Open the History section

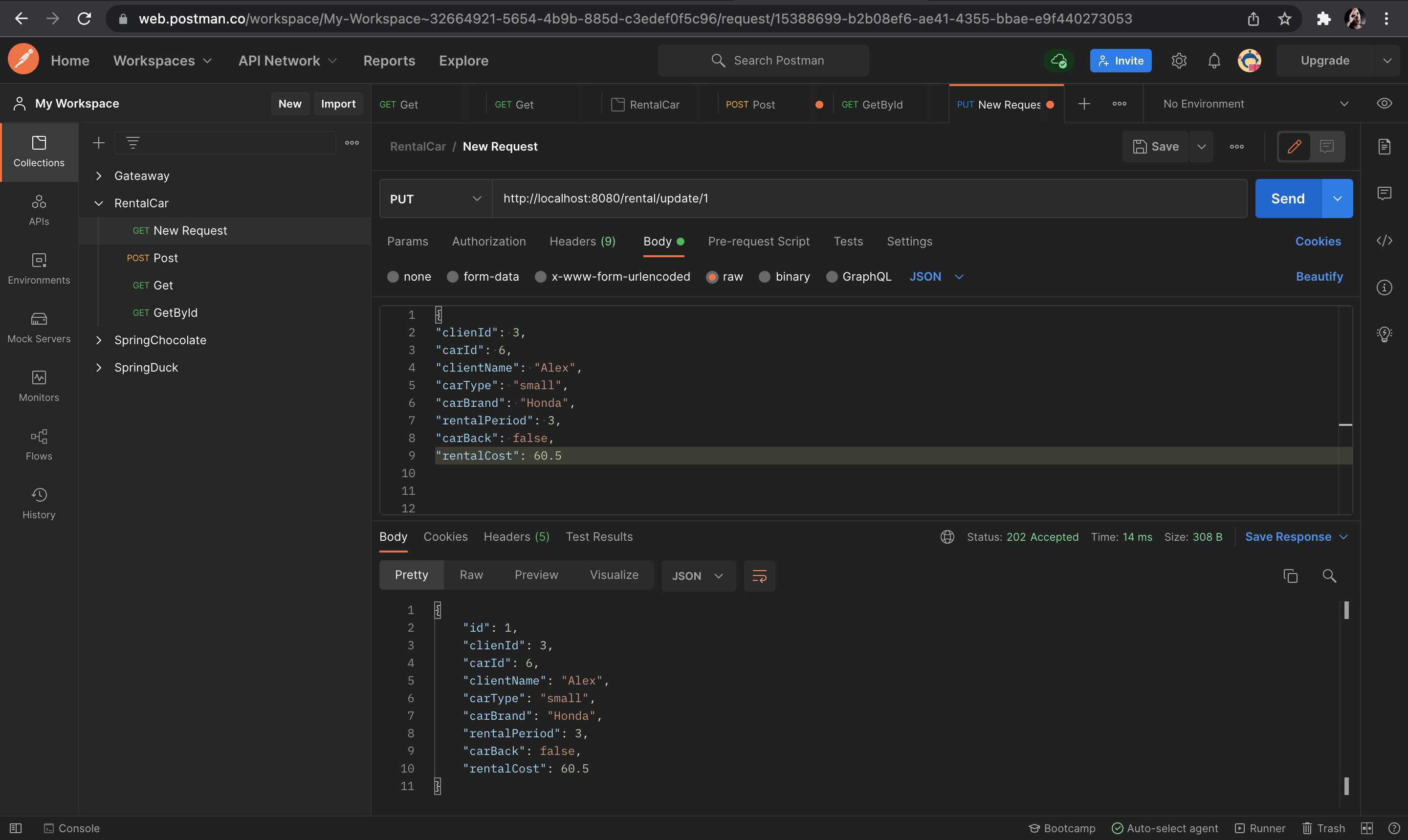click(x=39, y=504)
